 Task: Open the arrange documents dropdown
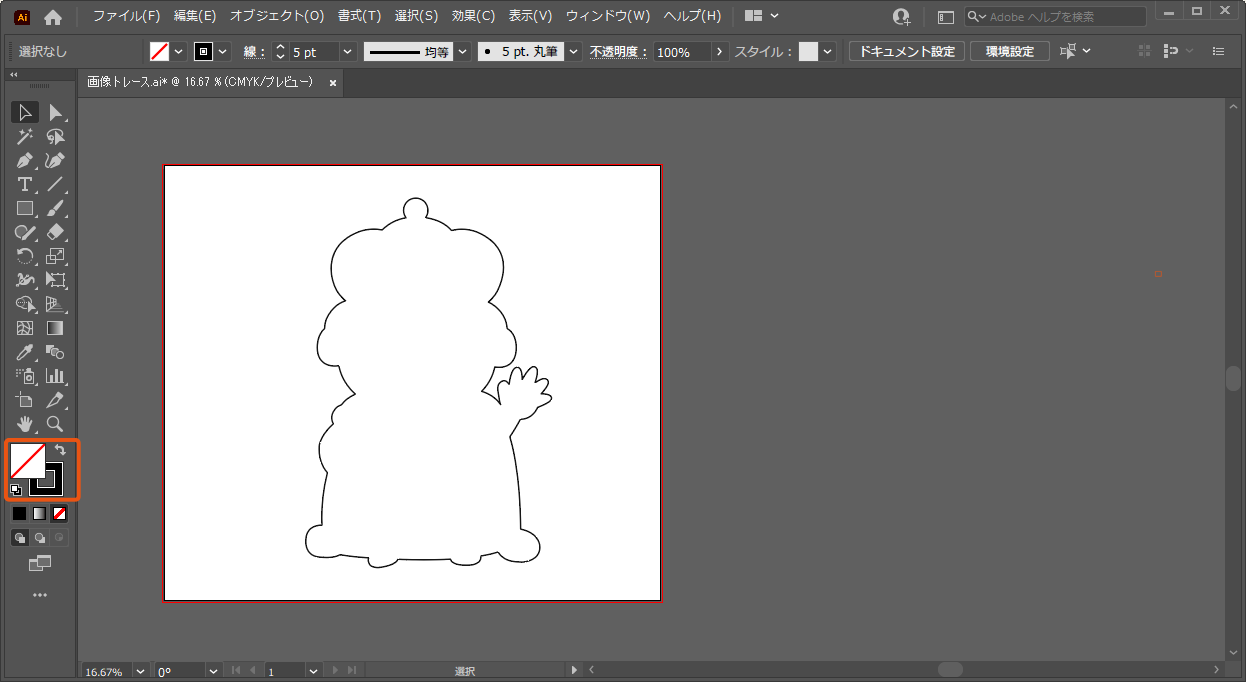coord(762,16)
